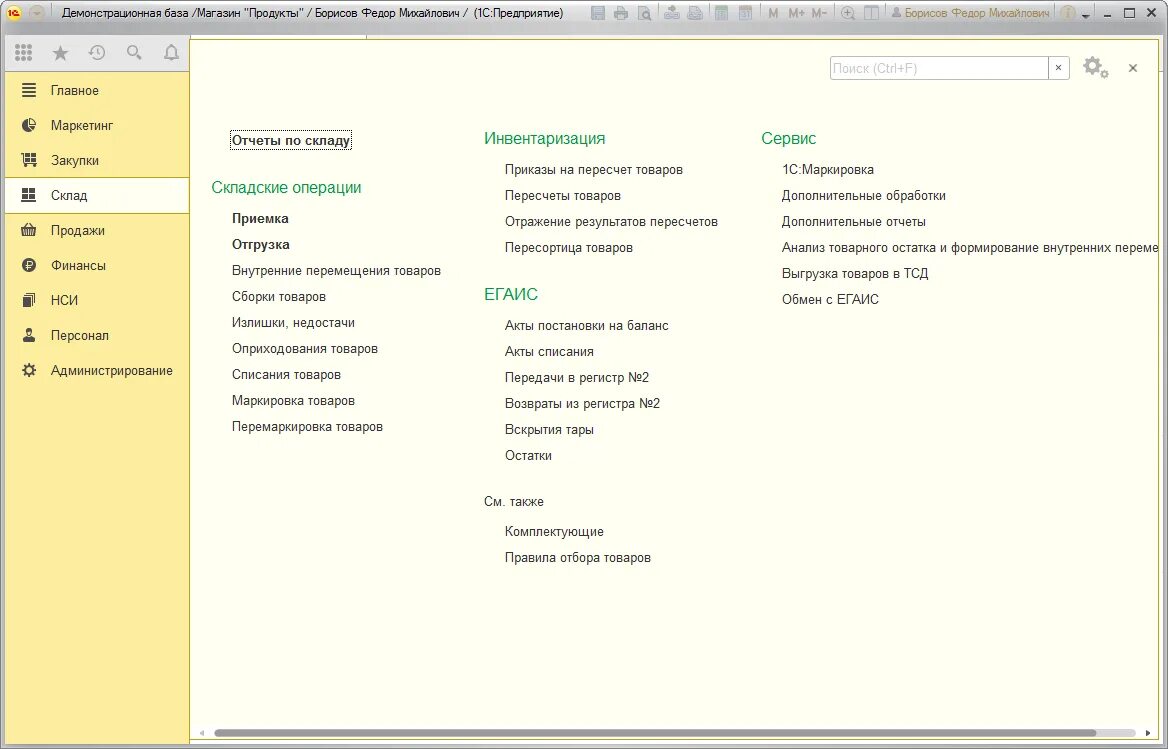Open the sections menu grid icon

tap(23, 52)
